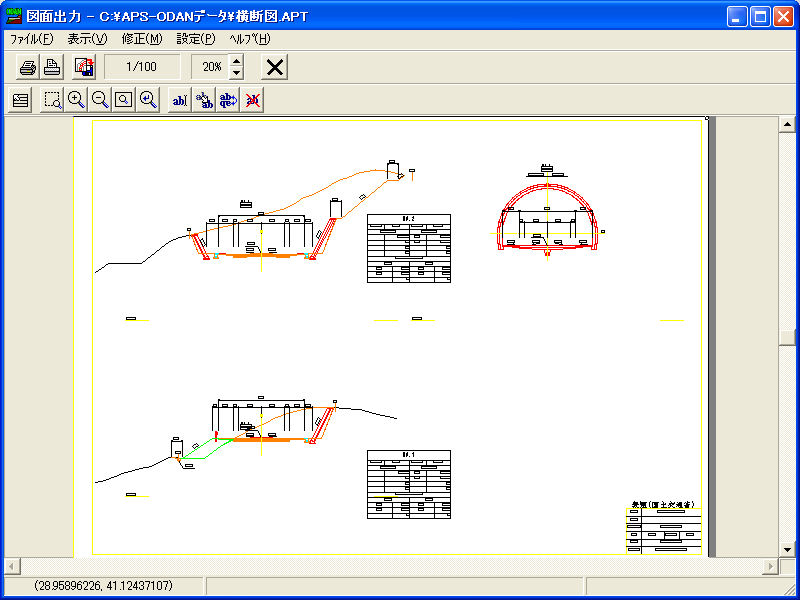The width and height of the screenshot is (800, 600).
Task: Increase zoom percentage with up stepper arrow
Action: [x=237, y=61]
